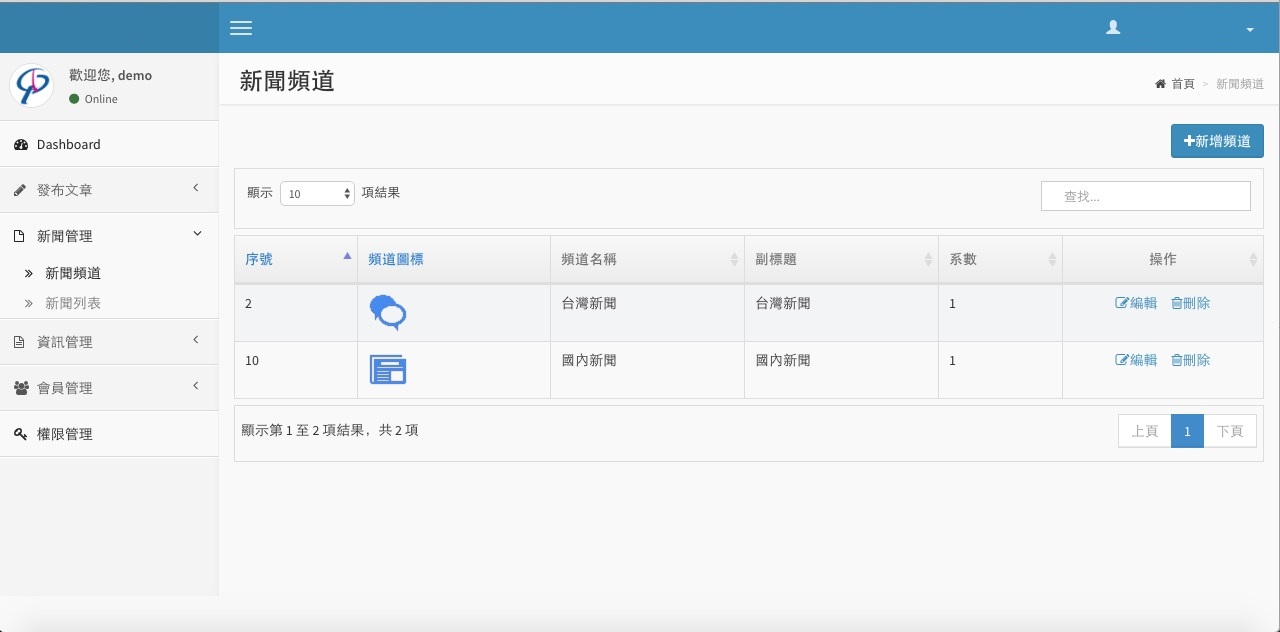Image resolution: width=1280 pixels, height=632 pixels.
Task: Expand the 發布文章 sidebar menu
Action: coord(64,190)
